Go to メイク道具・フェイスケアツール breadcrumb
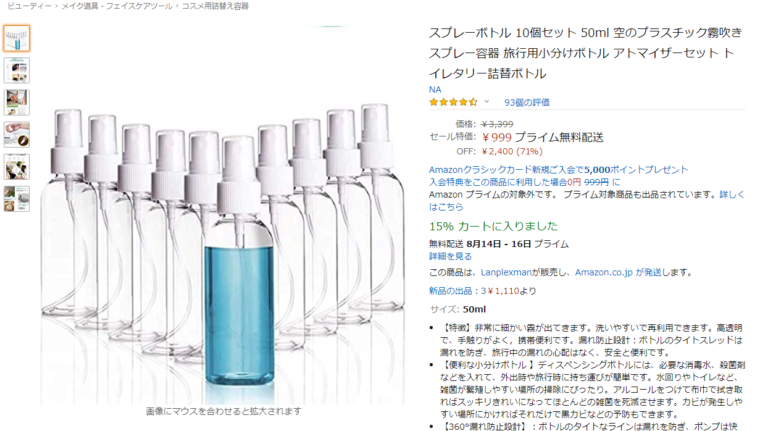 pos(117,6)
